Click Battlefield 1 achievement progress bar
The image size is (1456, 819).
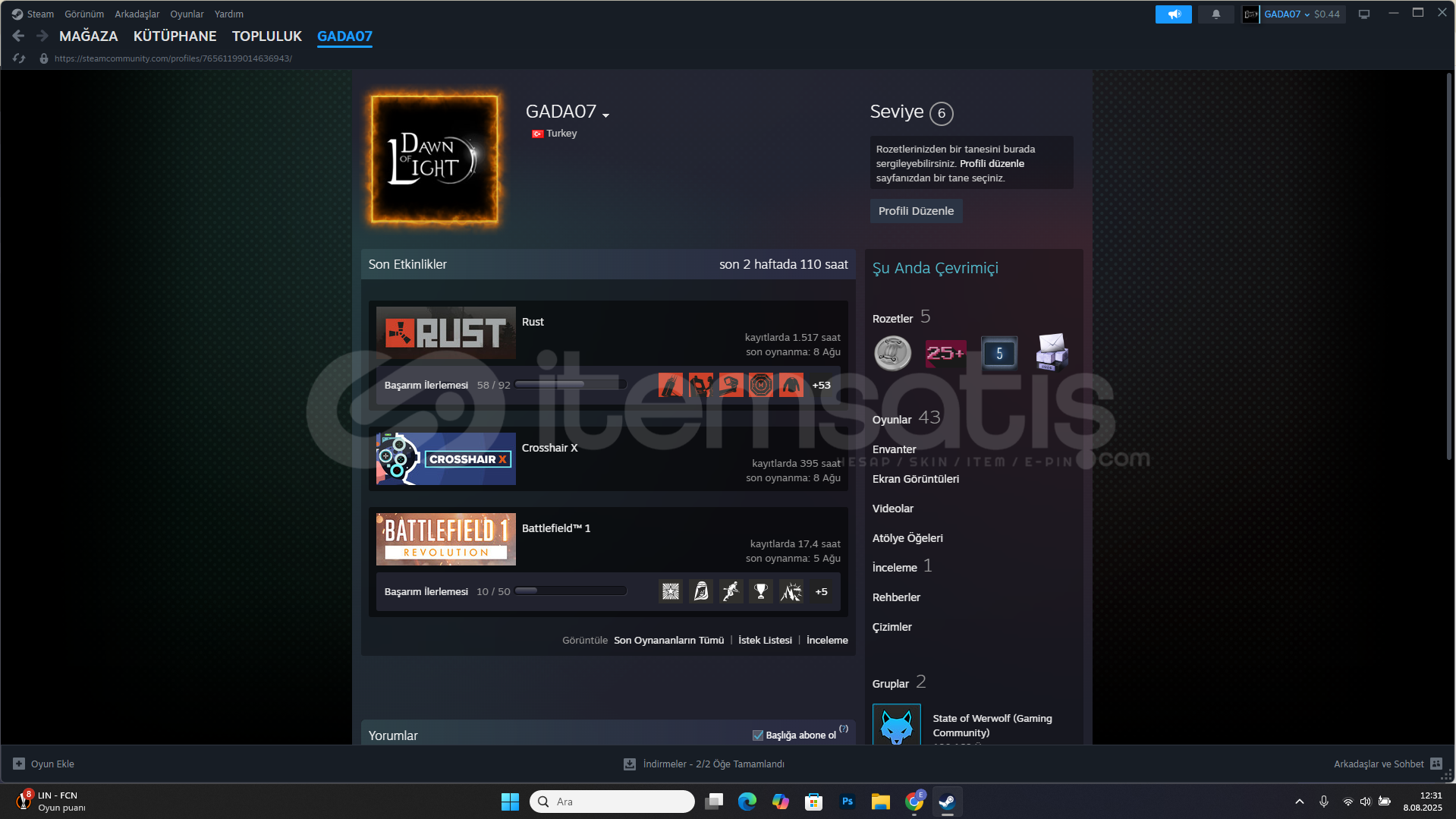pos(571,591)
